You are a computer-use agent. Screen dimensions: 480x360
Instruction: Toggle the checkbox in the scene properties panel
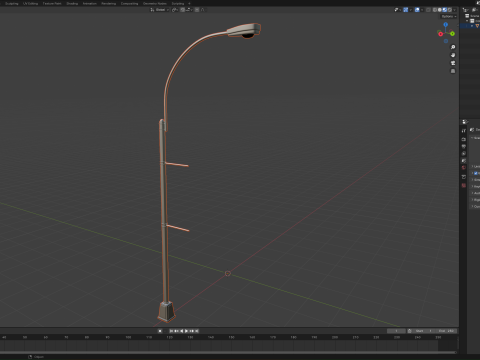tap(476, 173)
